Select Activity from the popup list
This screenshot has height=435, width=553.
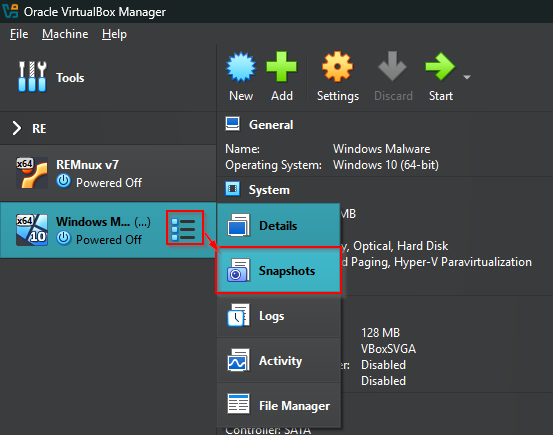coord(278,361)
